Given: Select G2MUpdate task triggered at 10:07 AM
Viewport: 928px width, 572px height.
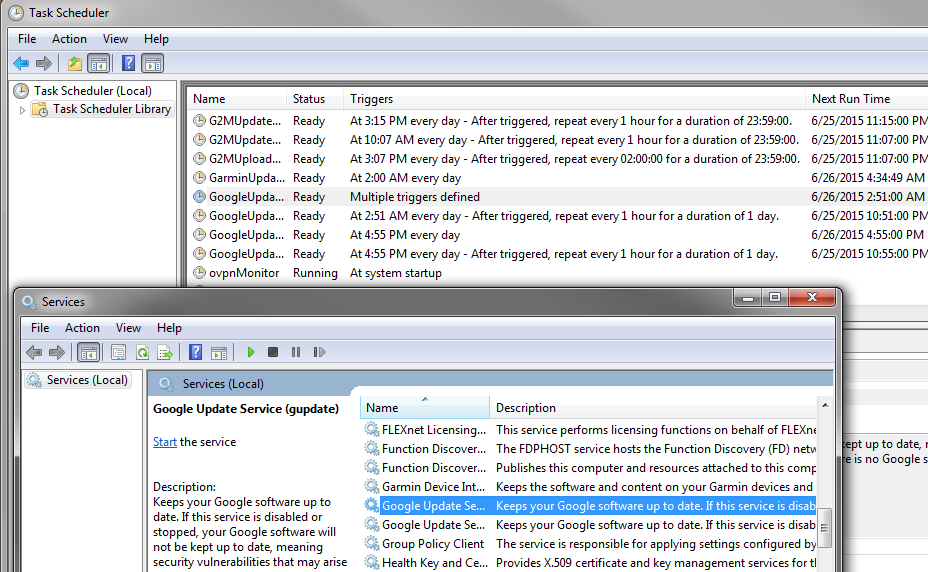Looking at the screenshot, I should coord(558,140).
